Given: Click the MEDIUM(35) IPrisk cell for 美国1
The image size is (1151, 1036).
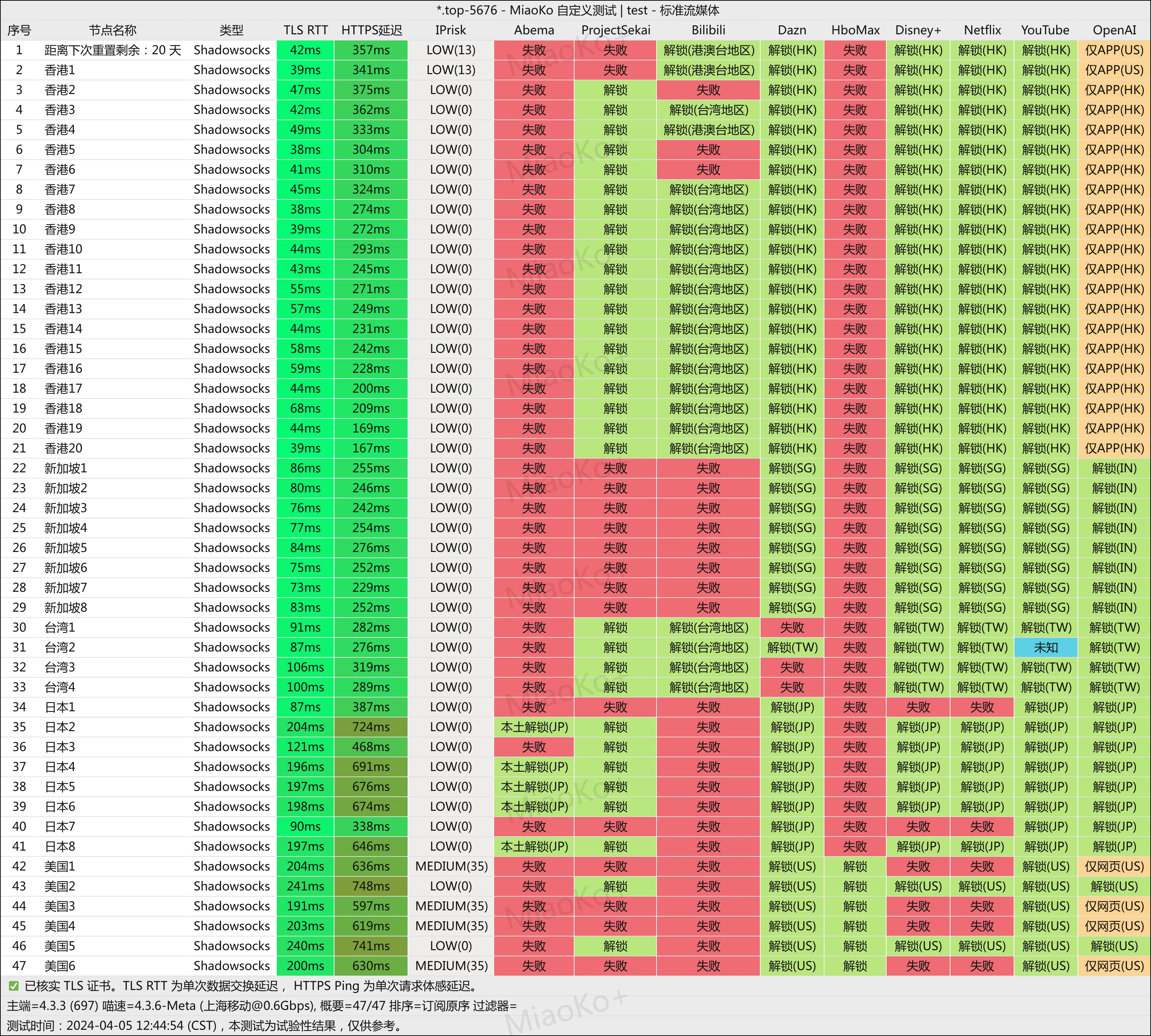Looking at the screenshot, I should [451, 866].
